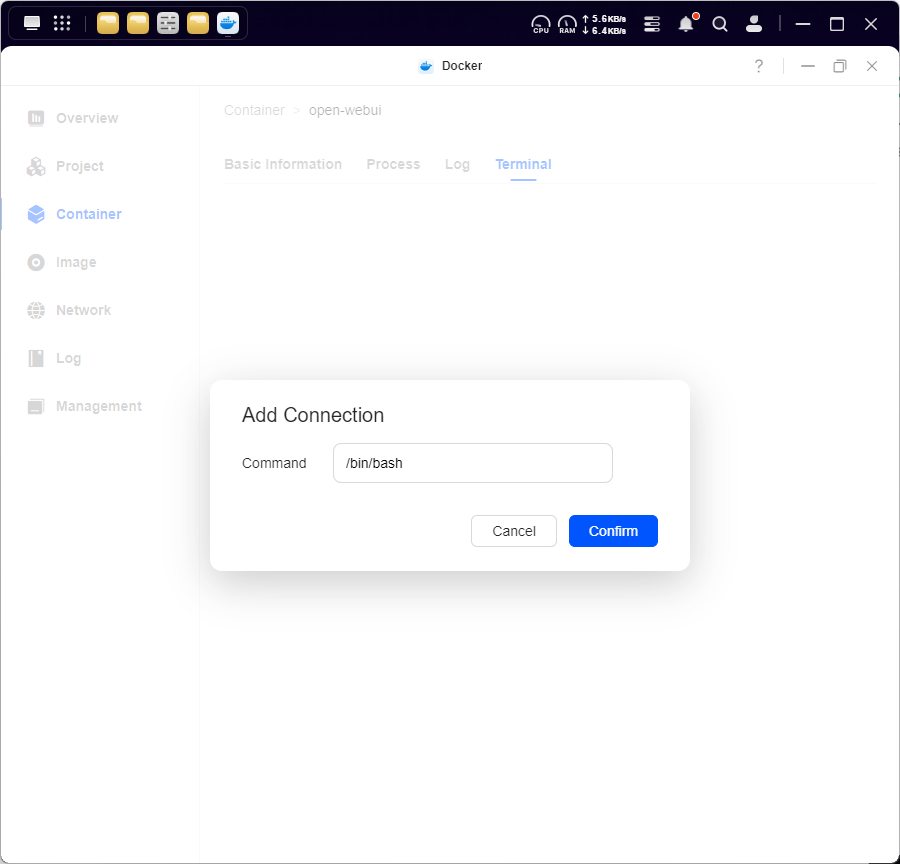Click the Command input field
The height and width of the screenshot is (864, 900).
click(x=472, y=463)
